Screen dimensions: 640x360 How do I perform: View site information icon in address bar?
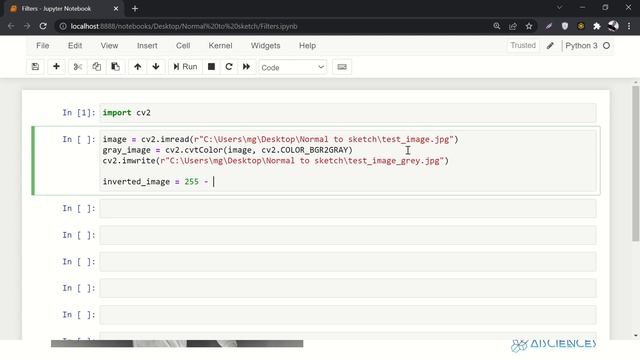click(63, 26)
